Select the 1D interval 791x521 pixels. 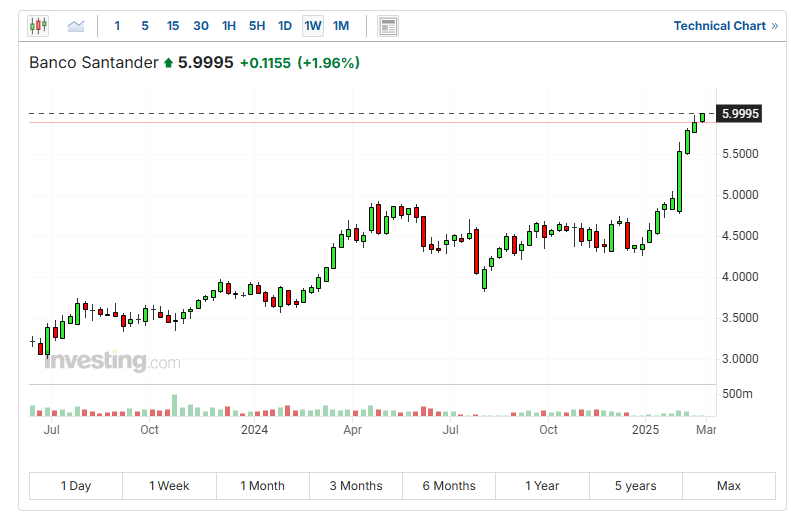(x=285, y=26)
